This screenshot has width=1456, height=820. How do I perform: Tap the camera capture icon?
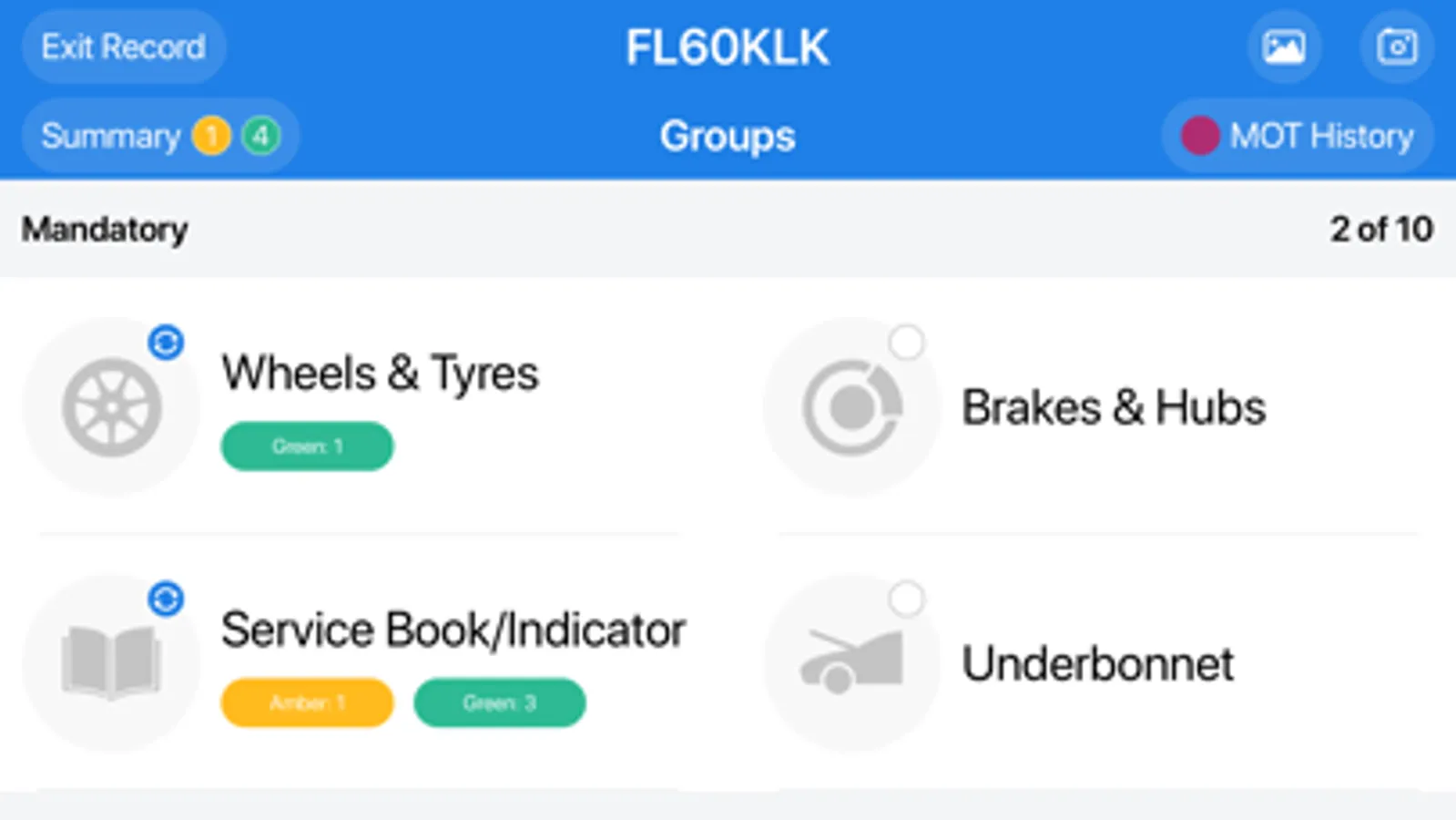[x=1397, y=46]
